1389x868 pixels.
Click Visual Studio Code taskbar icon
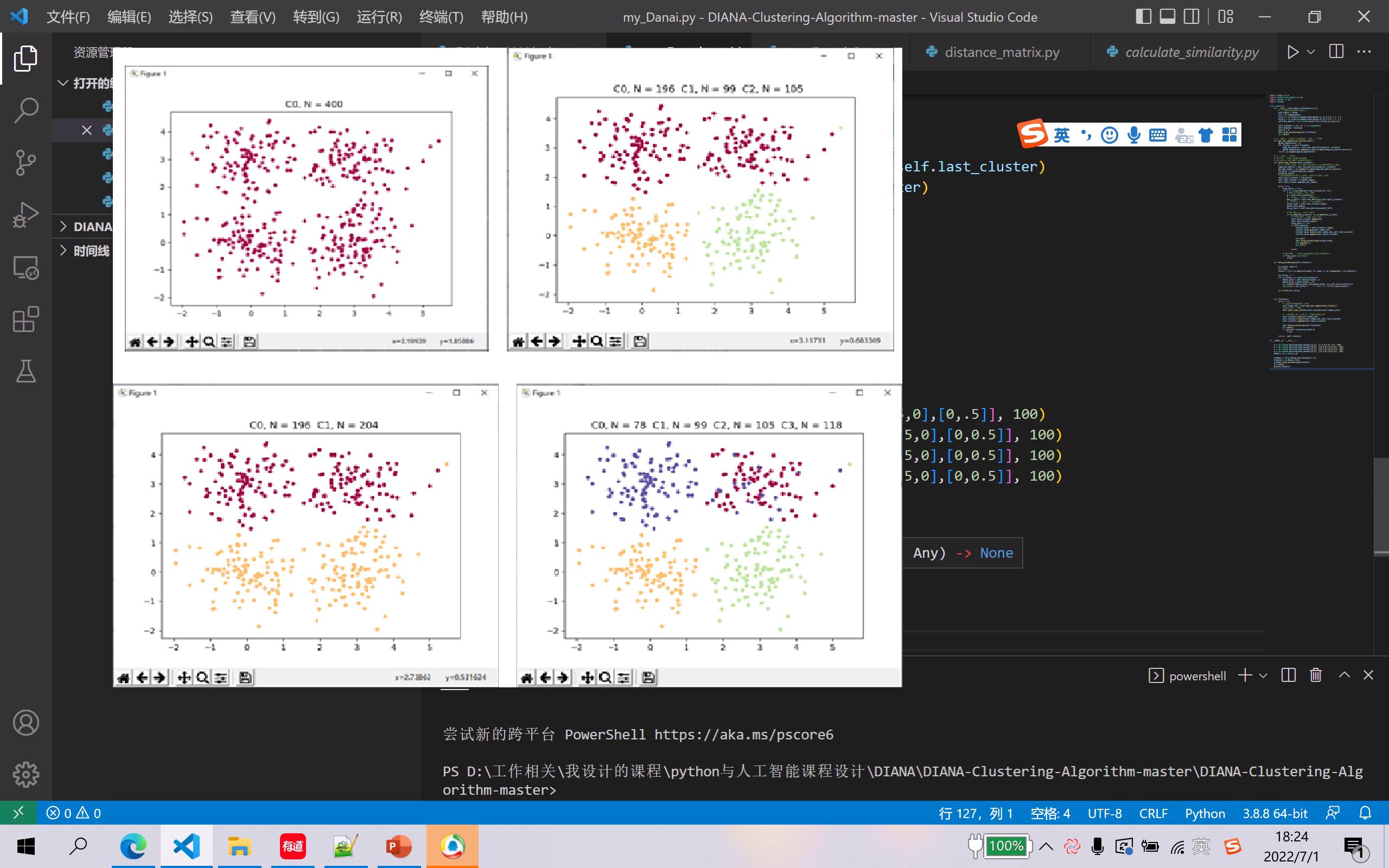(x=187, y=846)
